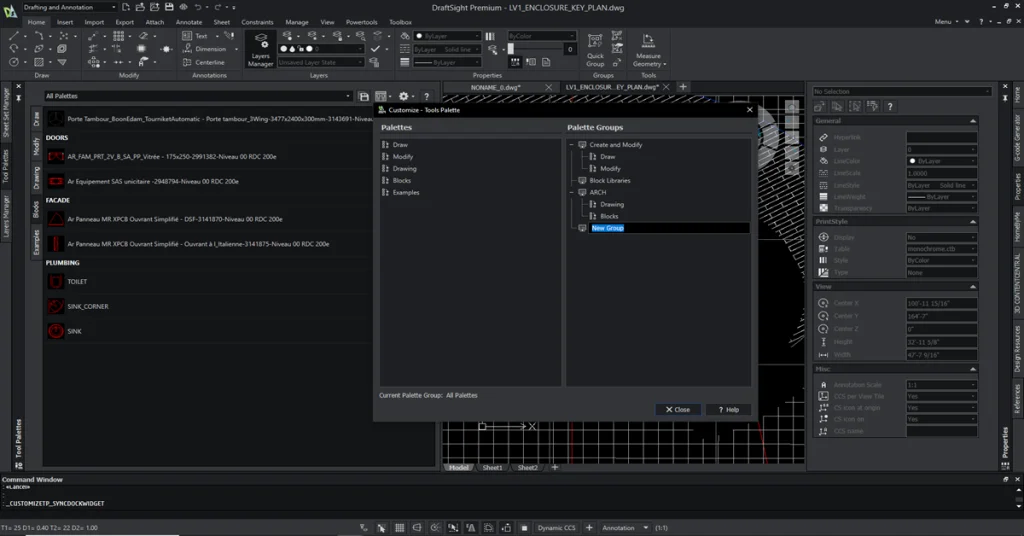The width and height of the screenshot is (1024, 536).
Task: Open the Layers Manager
Action: [260, 49]
